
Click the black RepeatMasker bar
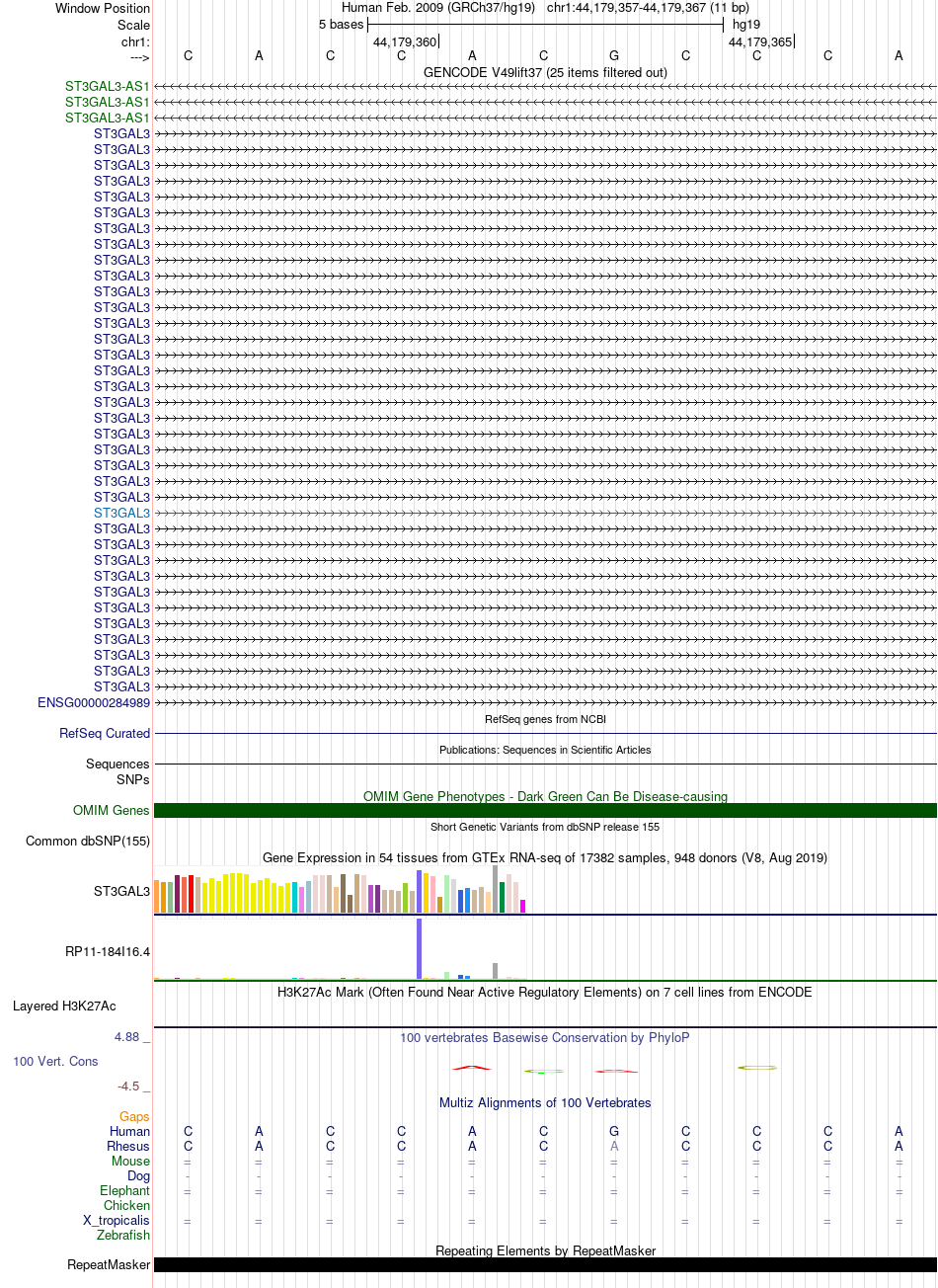tap(545, 1264)
